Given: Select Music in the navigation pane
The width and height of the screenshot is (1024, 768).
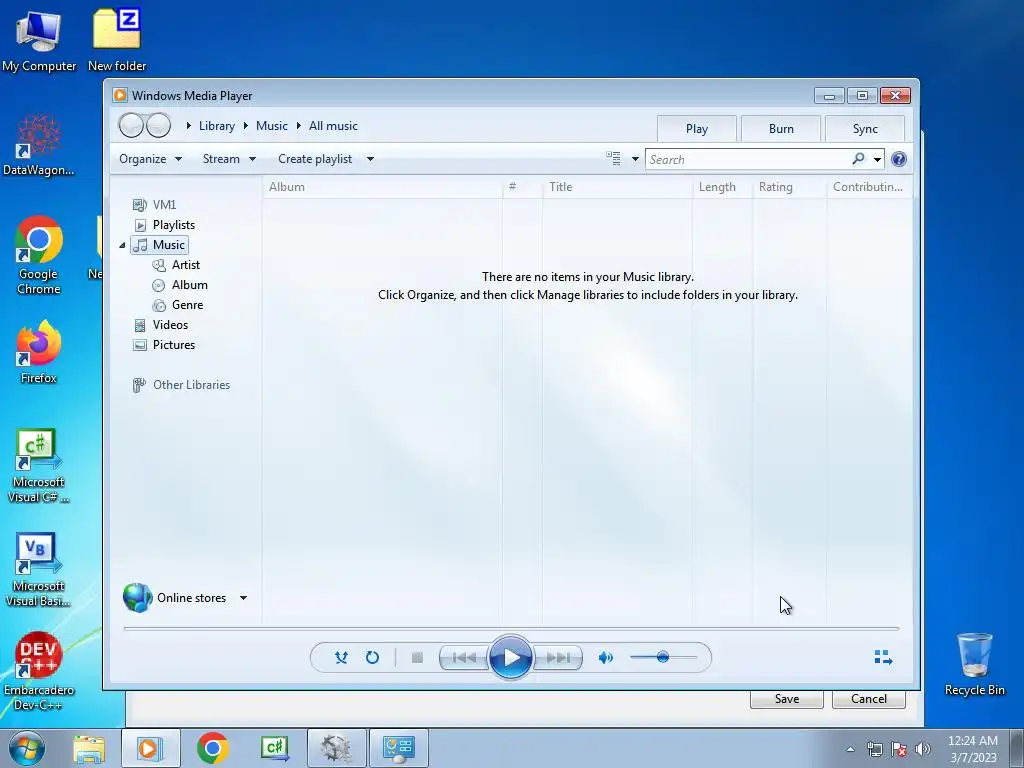Looking at the screenshot, I should point(160,245).
